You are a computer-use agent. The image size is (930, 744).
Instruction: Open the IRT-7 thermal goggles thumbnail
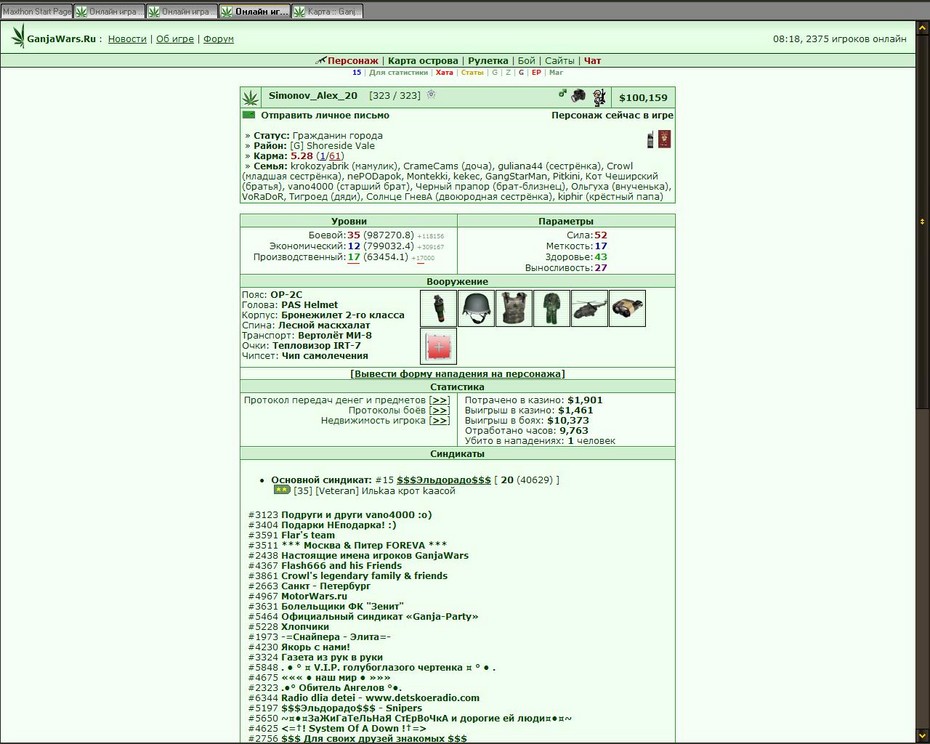pos(628,308)
